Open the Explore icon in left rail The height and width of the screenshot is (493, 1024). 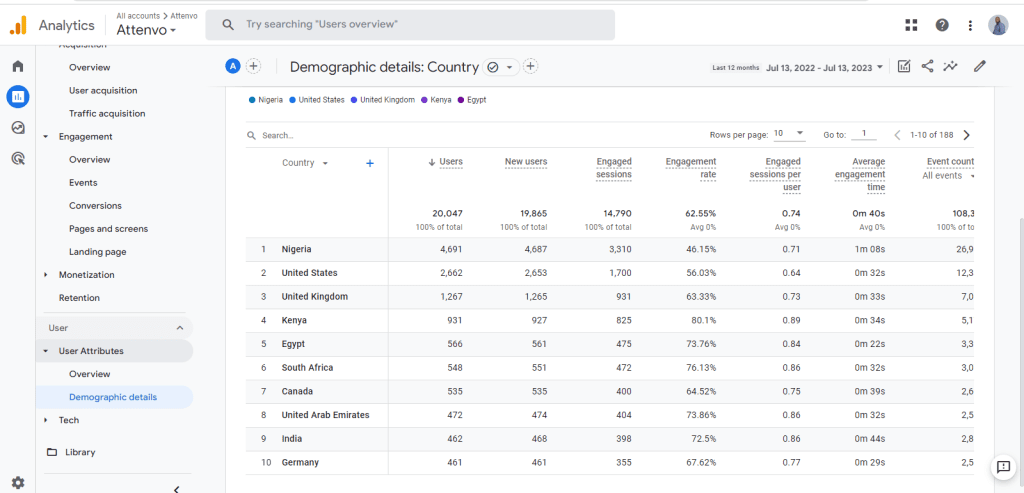pyautogui.click(x=18, y=128)
